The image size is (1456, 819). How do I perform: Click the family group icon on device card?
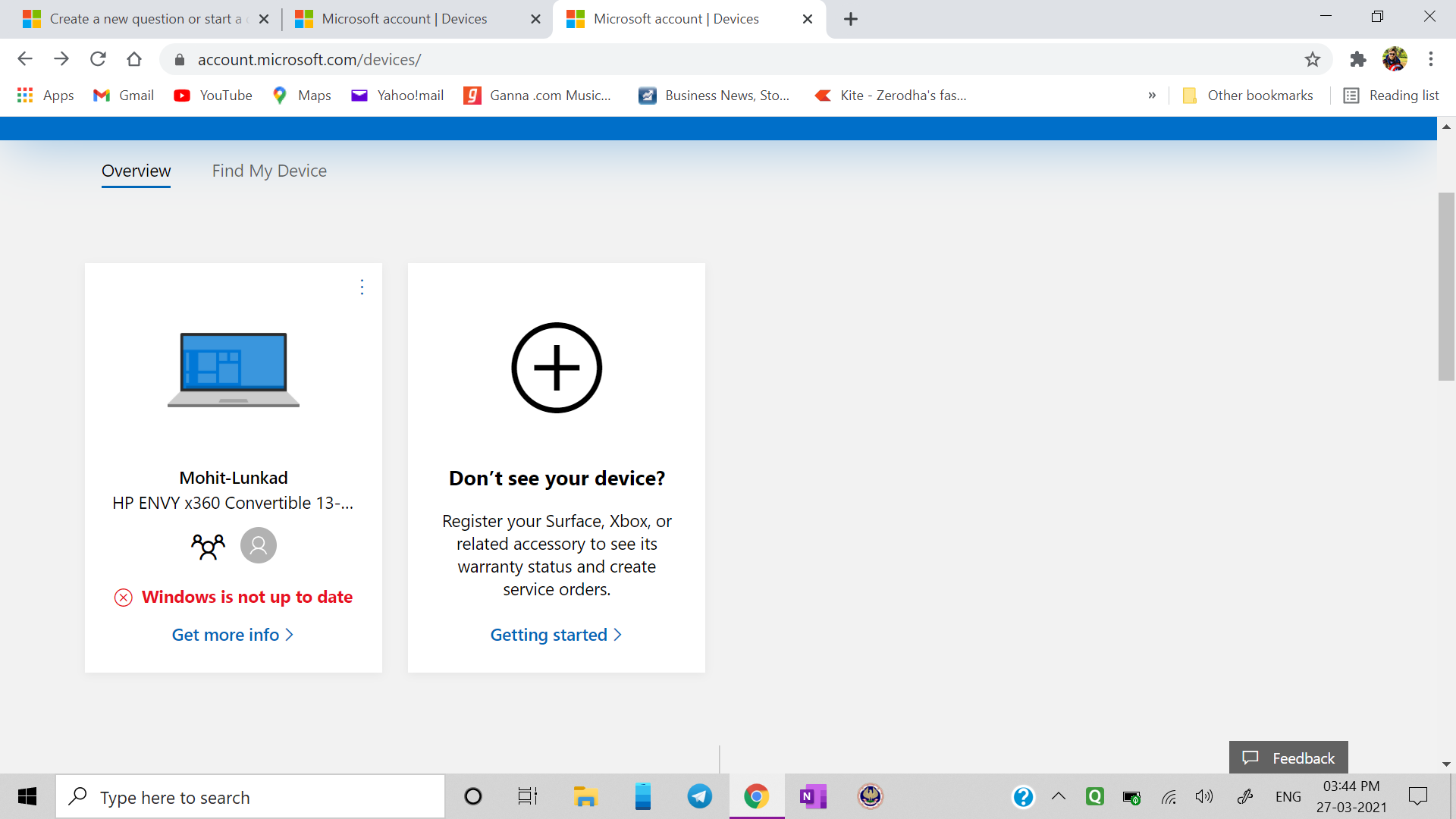point(208,546)
